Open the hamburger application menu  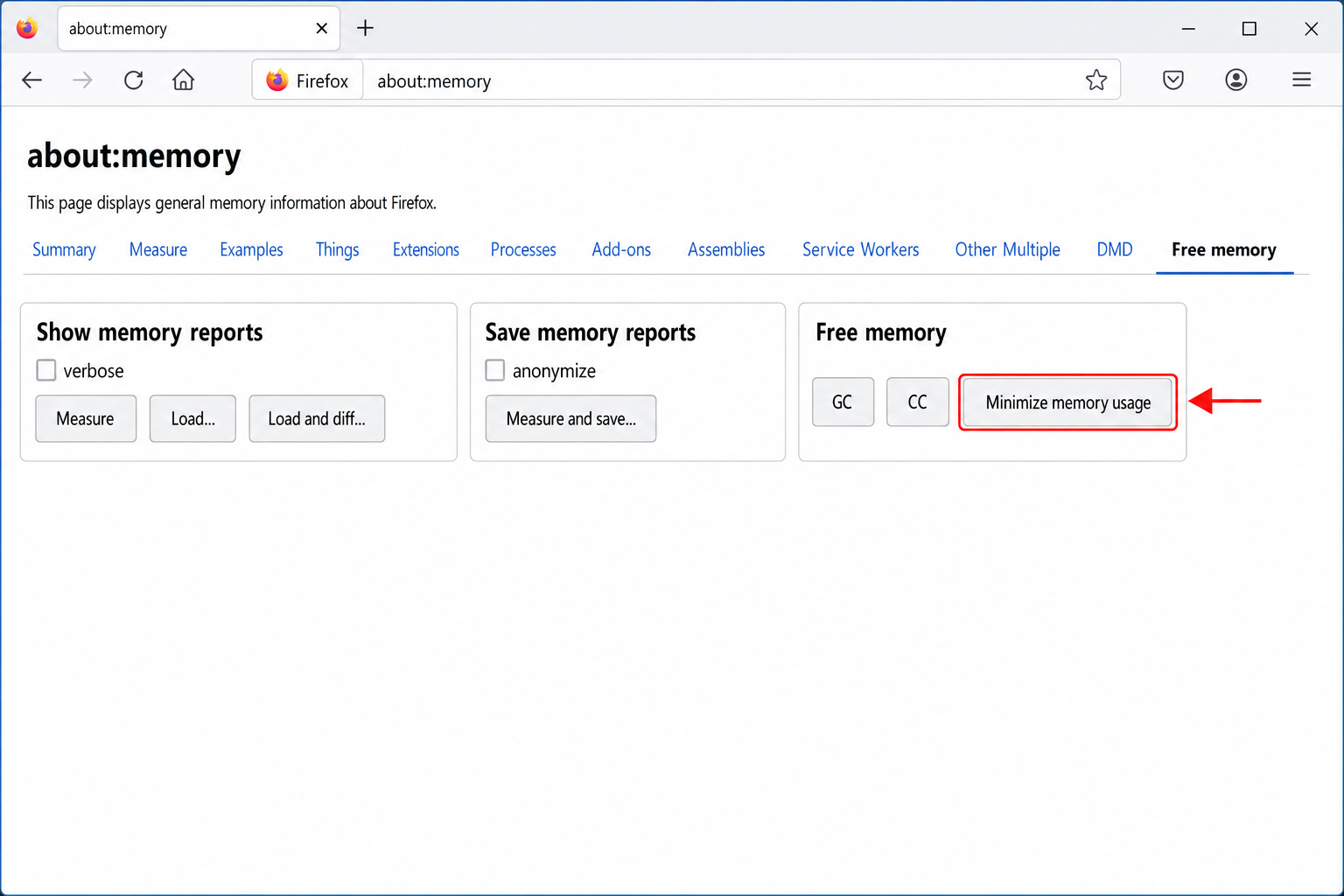(1302, 80)
